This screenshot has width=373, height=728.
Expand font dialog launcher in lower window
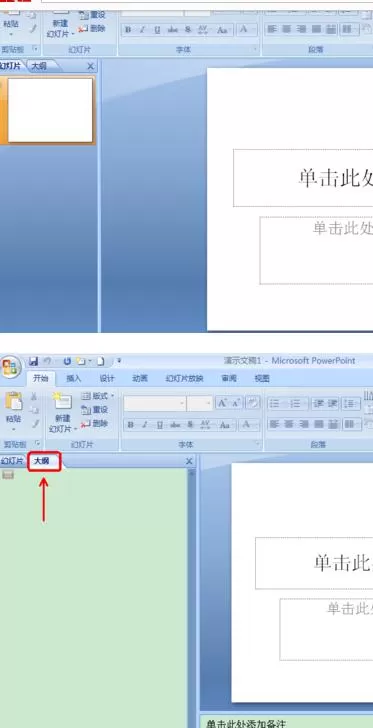pyautogui.click(x=257, y=444)
